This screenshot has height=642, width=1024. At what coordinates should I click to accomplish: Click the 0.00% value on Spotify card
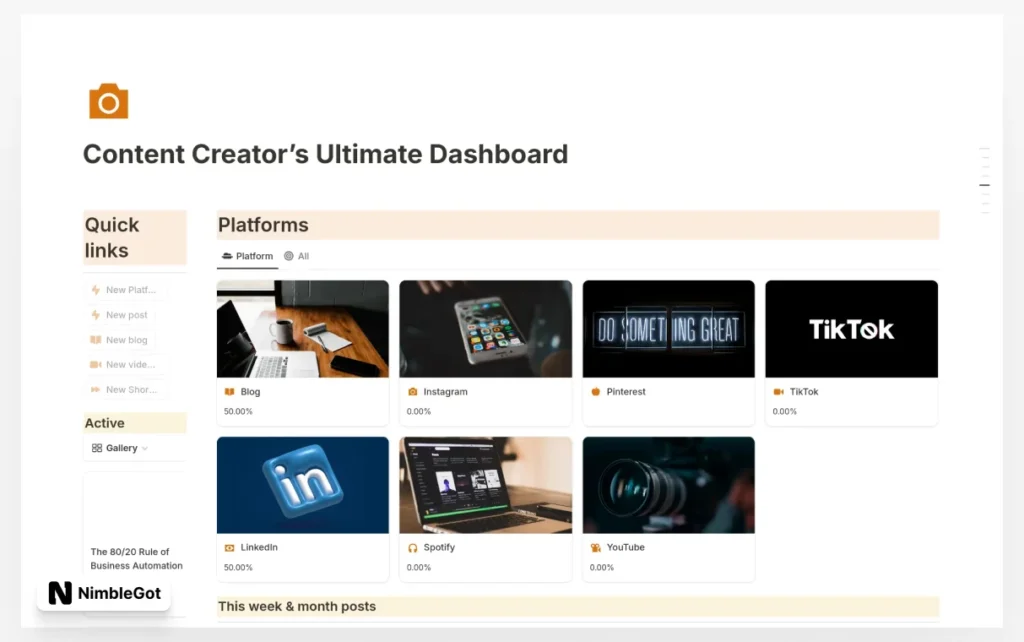(x=419, y=568)
